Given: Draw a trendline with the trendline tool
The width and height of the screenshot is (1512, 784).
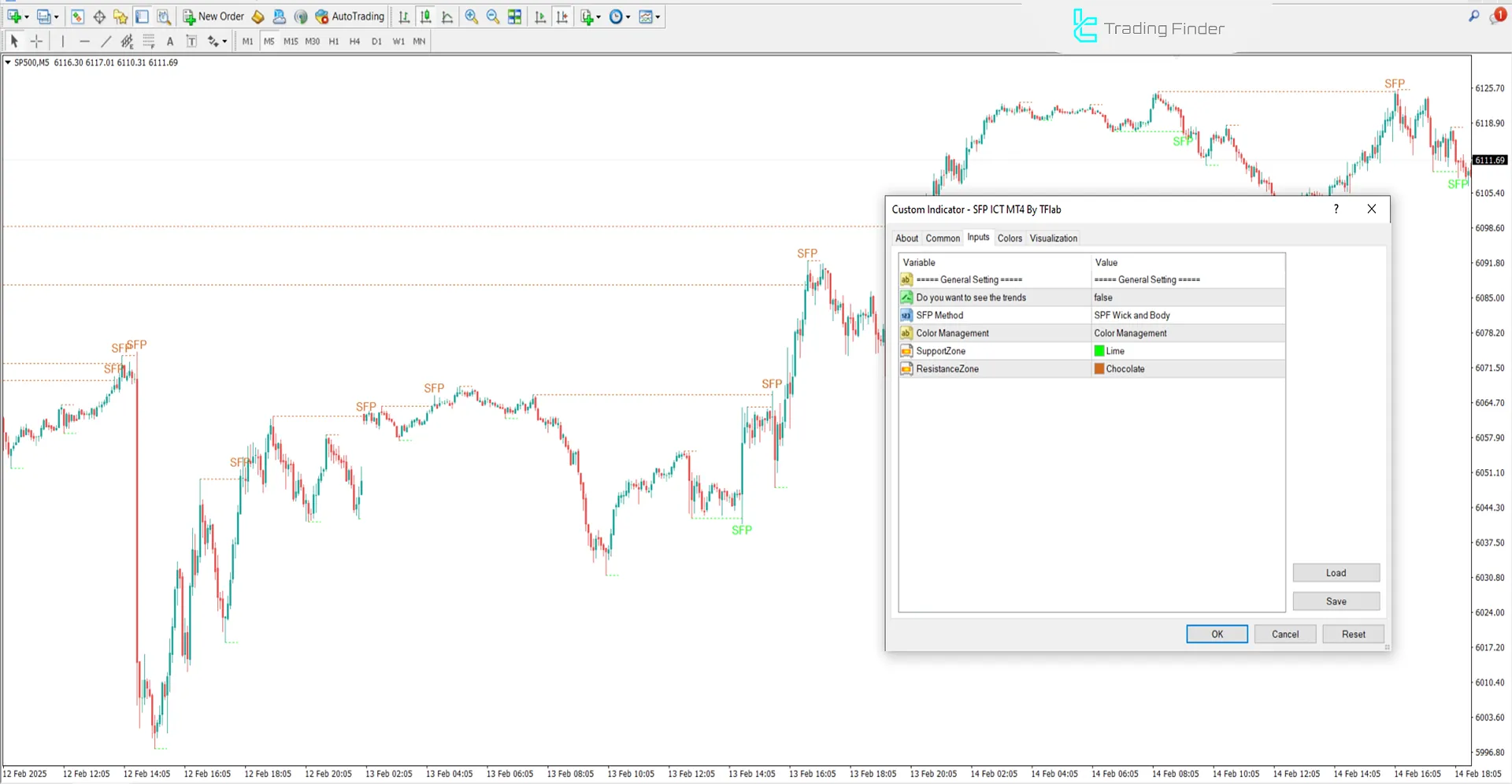Looking at the screenshot, I should click(106, 42).
